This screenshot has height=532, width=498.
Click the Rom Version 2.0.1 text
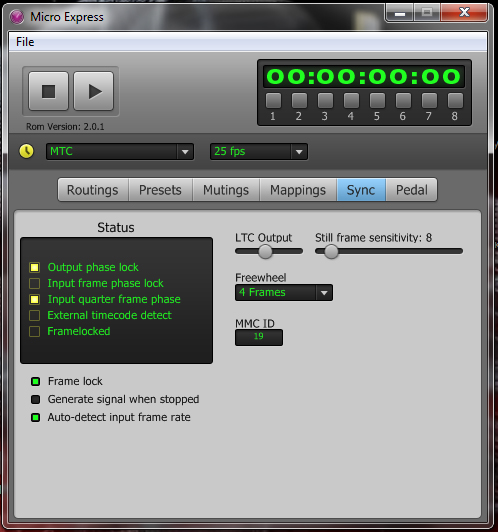coord(65,127)
